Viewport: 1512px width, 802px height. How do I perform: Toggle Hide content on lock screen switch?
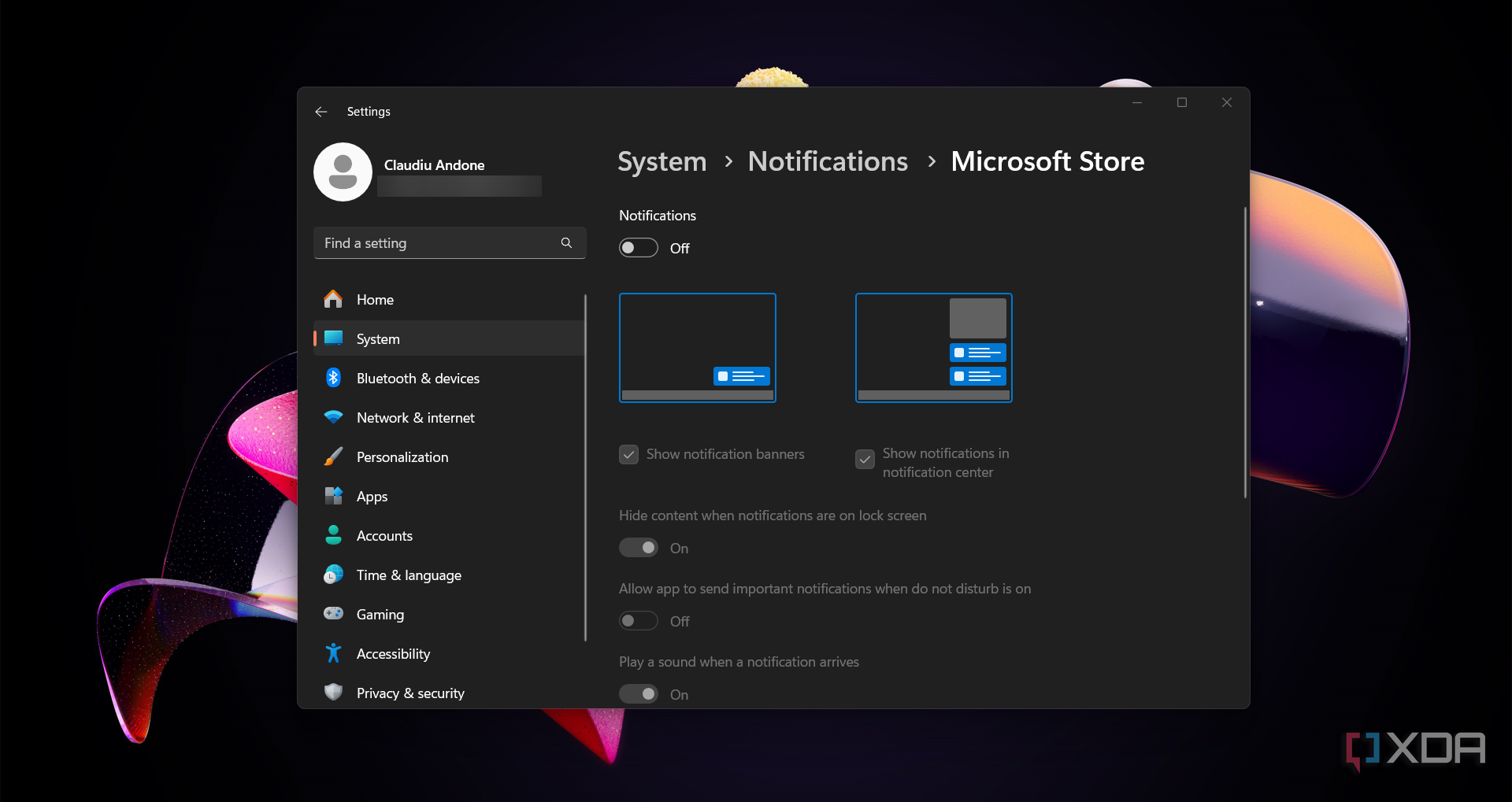tap(639, 548)
